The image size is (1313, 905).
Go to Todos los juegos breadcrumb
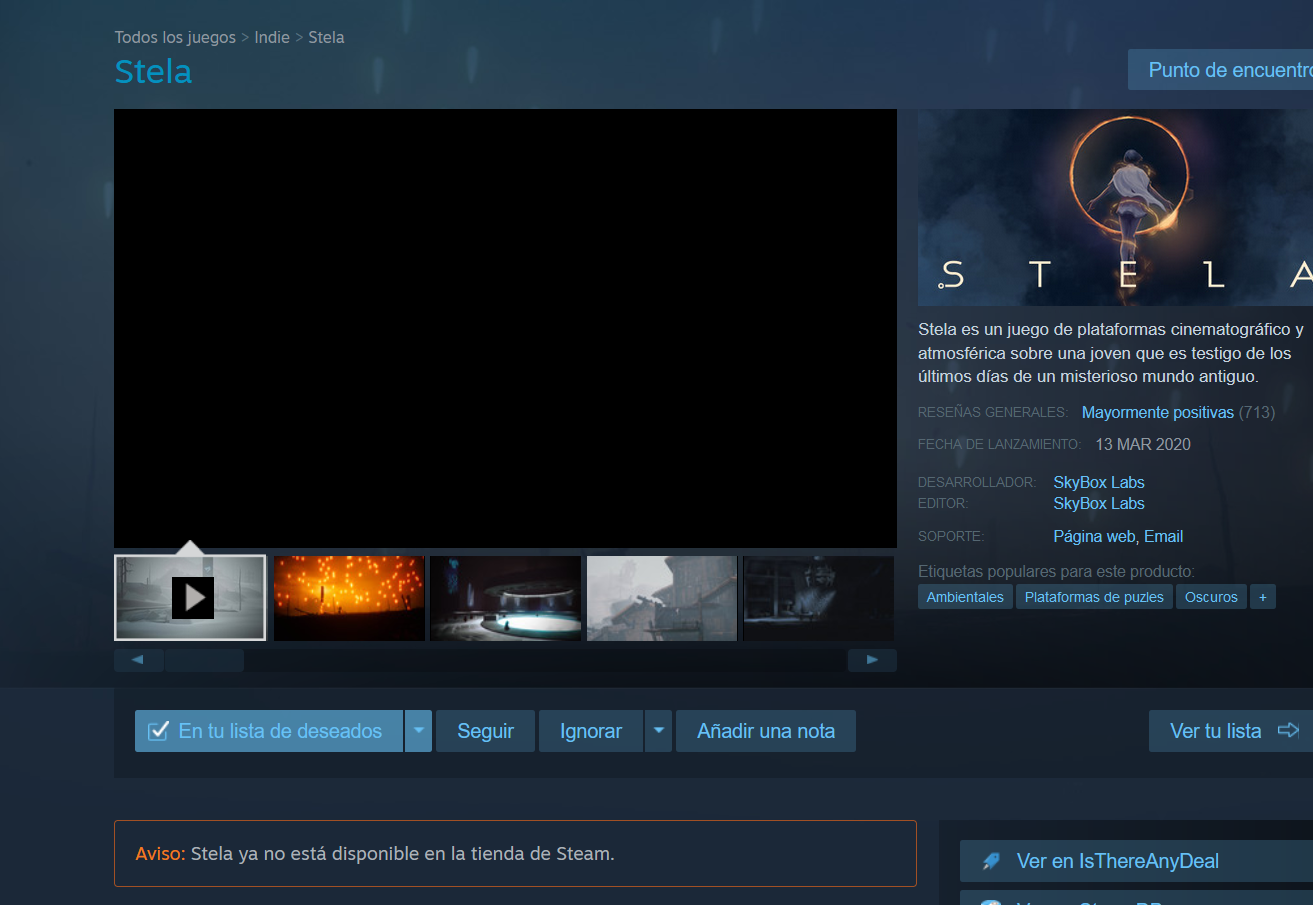(x=175, y=37)
